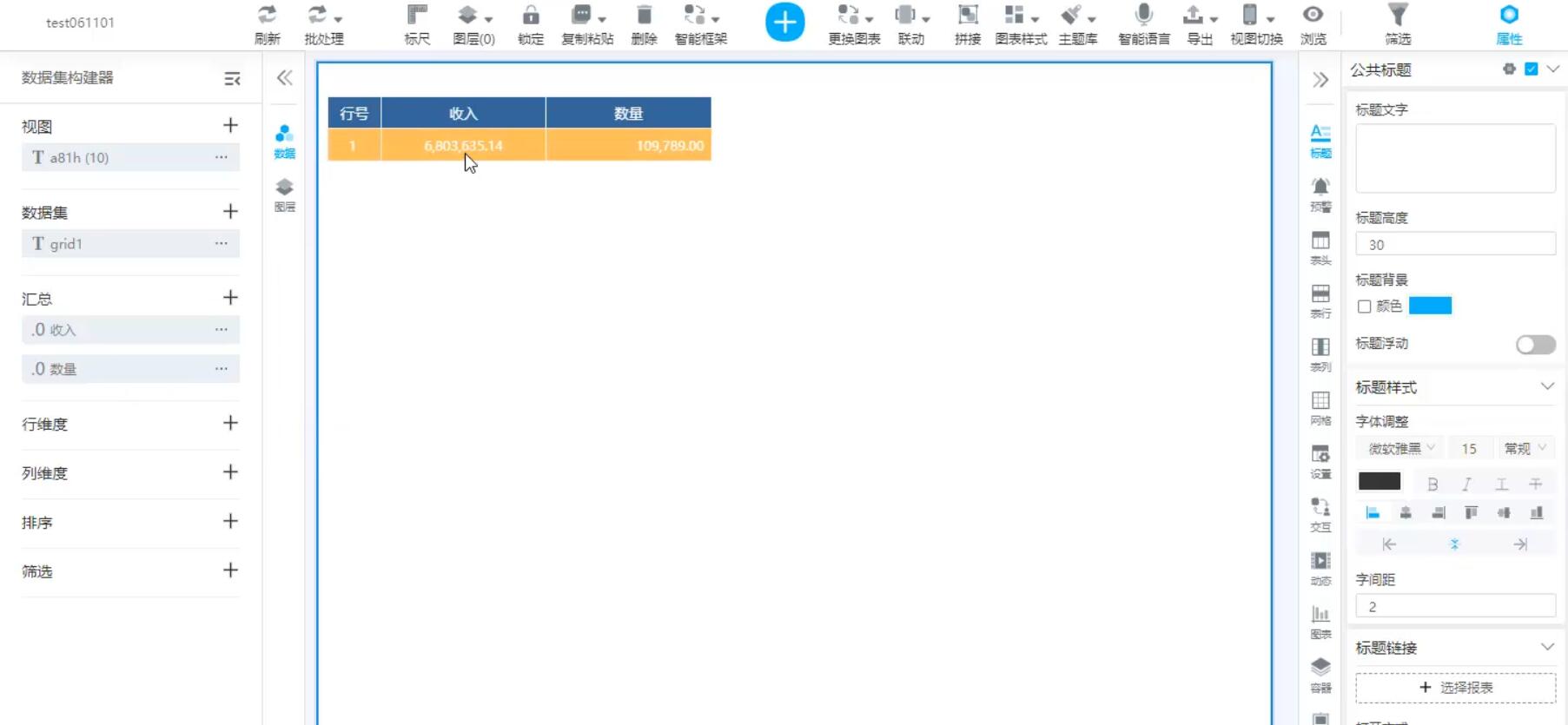The height and width of the screenshot is (725, 1568).
Task: Click the 选择报表 button
Action: 1455,687
